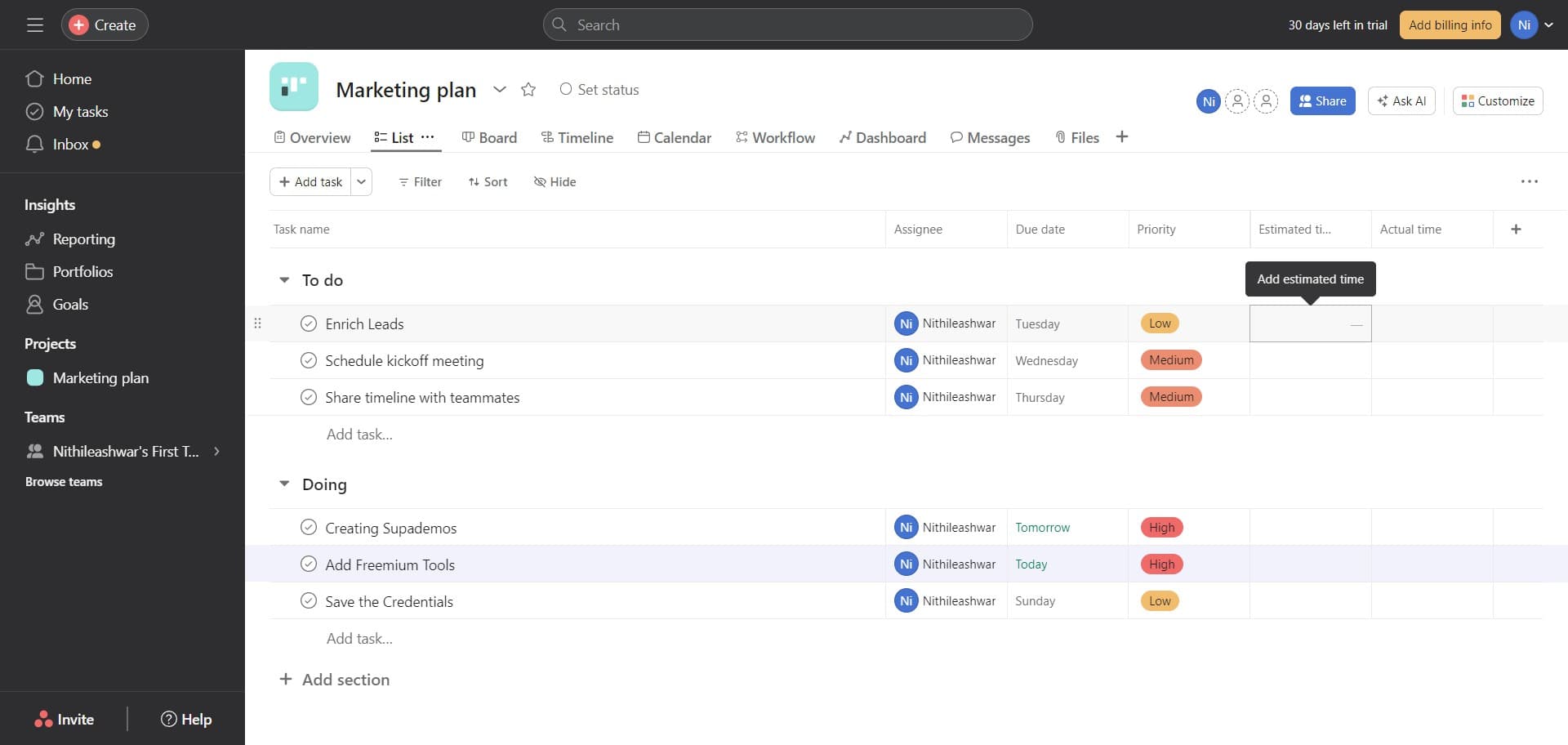1568x745 pixels.
Task: Open the Files view icon
Action: pos(1060,137)
